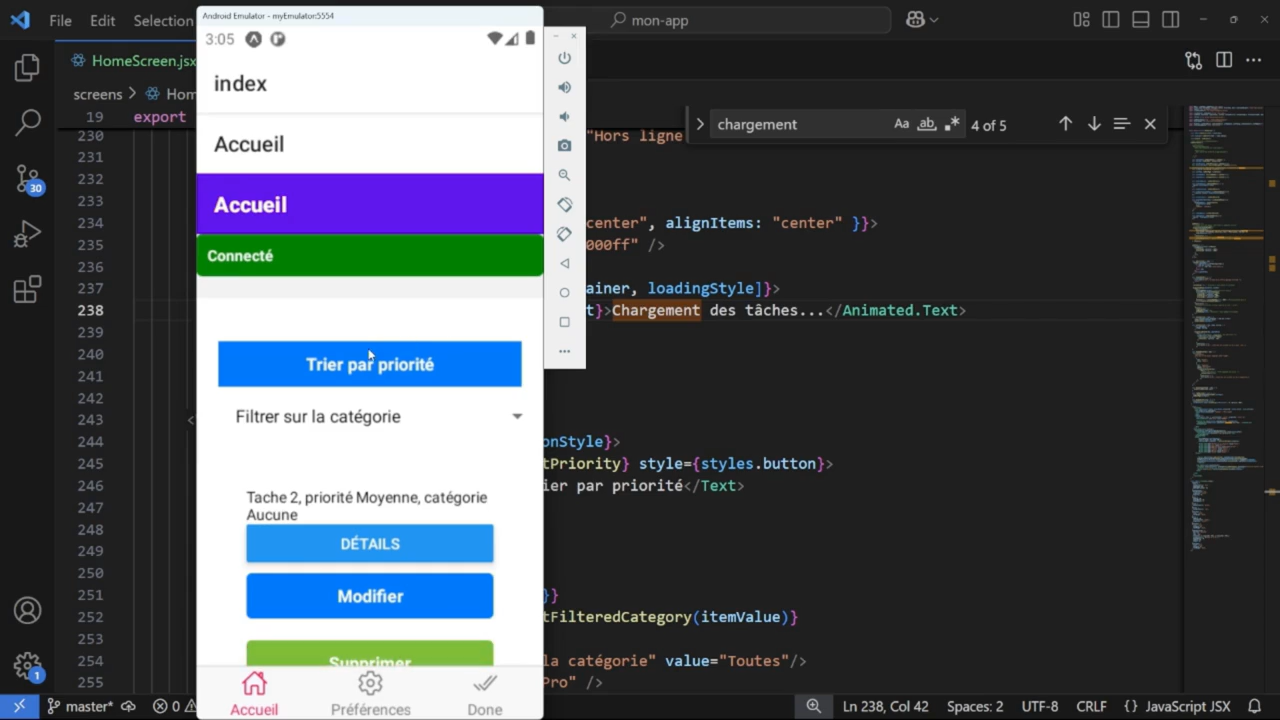This screenshot has width=1280, height=720.
Task: Select the Run and Debug icon
Action: (27, 233)
